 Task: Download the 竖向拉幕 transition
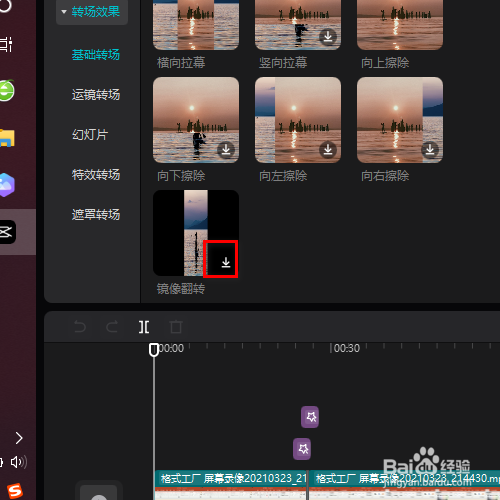tap(328, 36)
